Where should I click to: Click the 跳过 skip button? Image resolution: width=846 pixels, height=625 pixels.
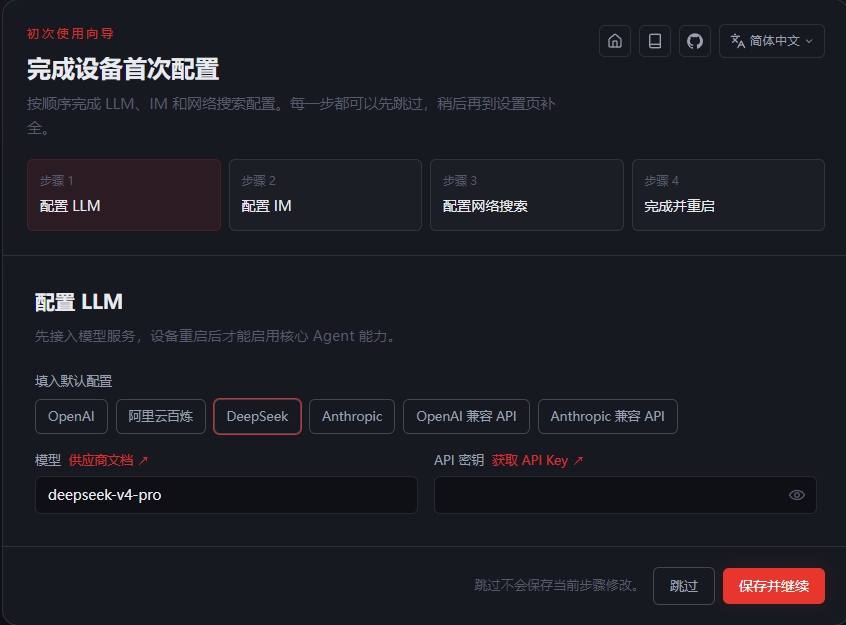684,586
